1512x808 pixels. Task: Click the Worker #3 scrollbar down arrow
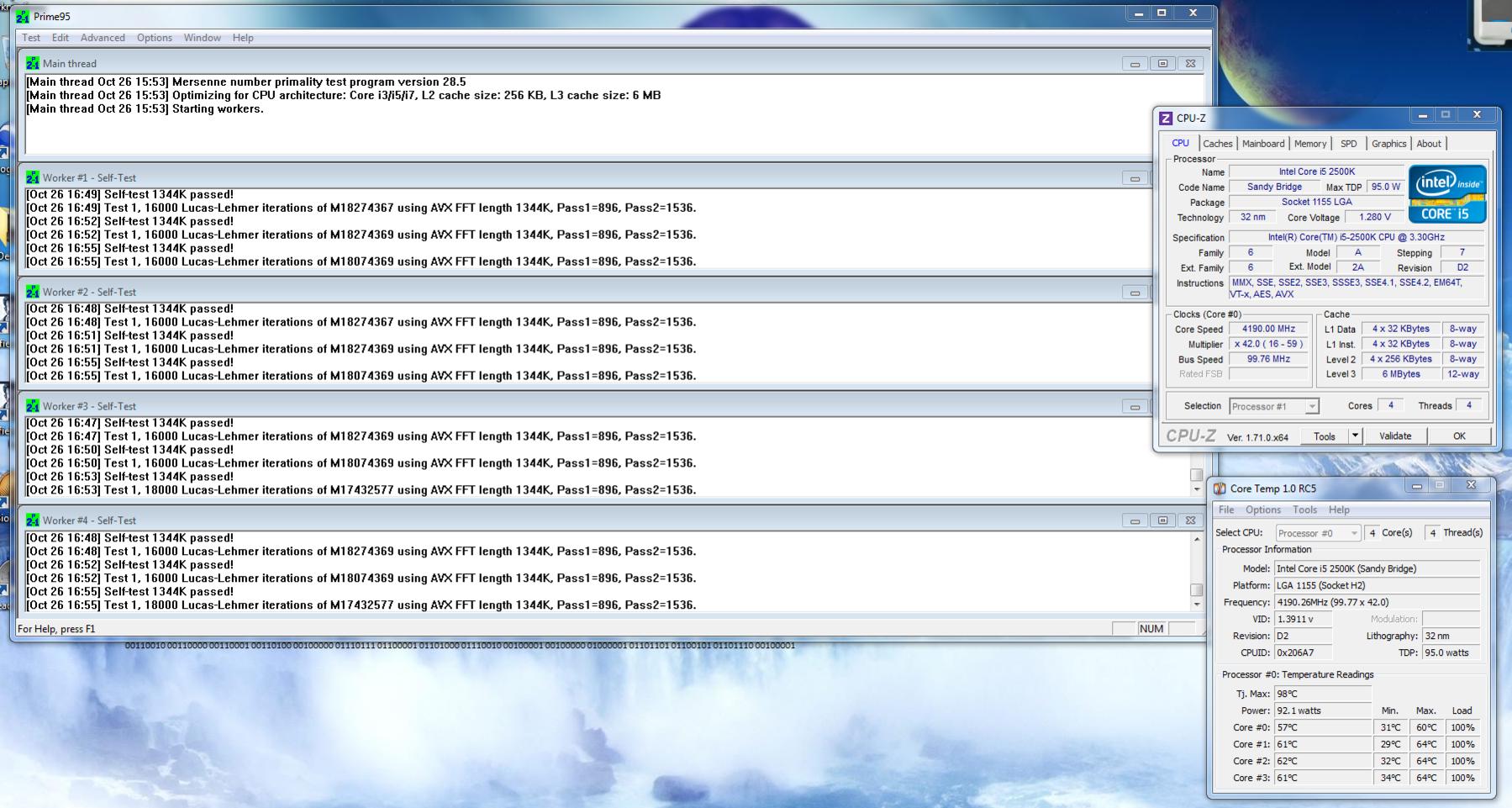[1197, 489]
